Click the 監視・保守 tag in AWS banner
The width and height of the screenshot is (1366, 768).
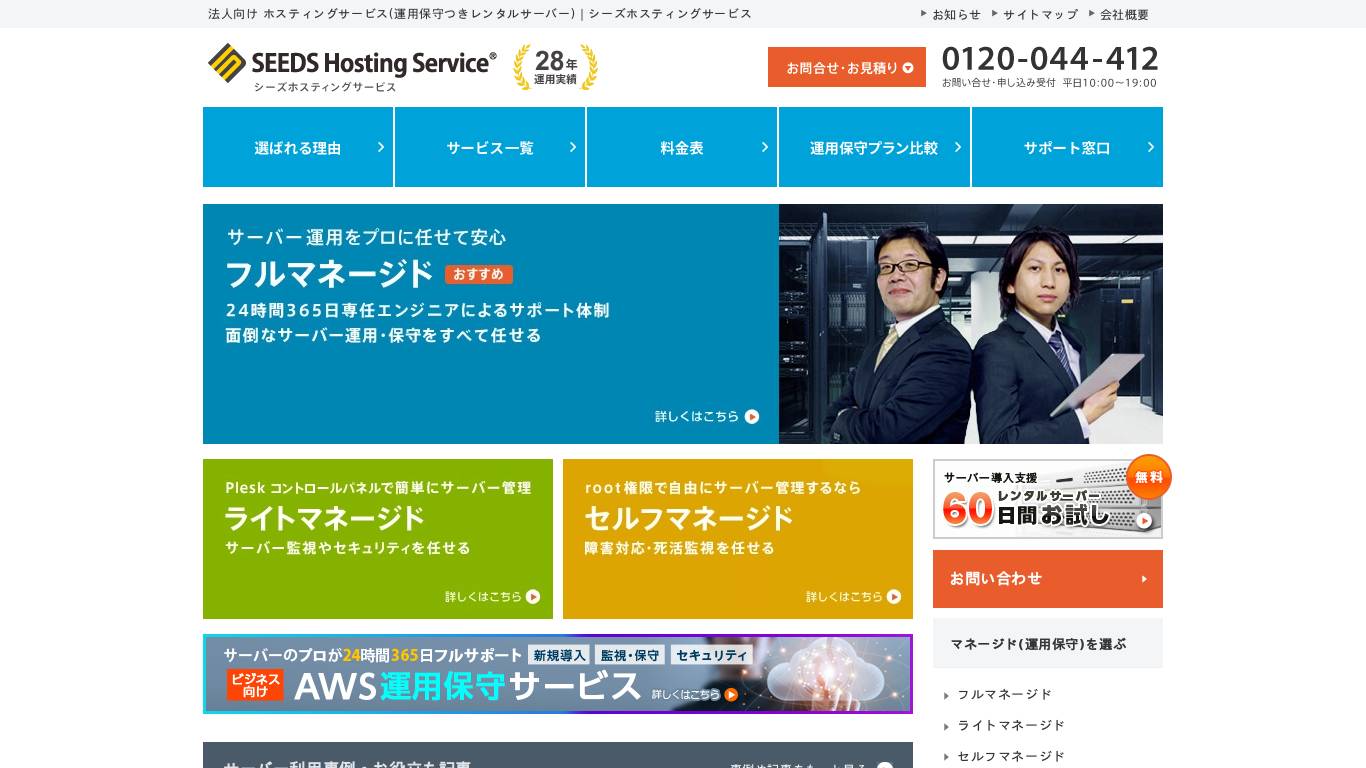tap(630, 655)
